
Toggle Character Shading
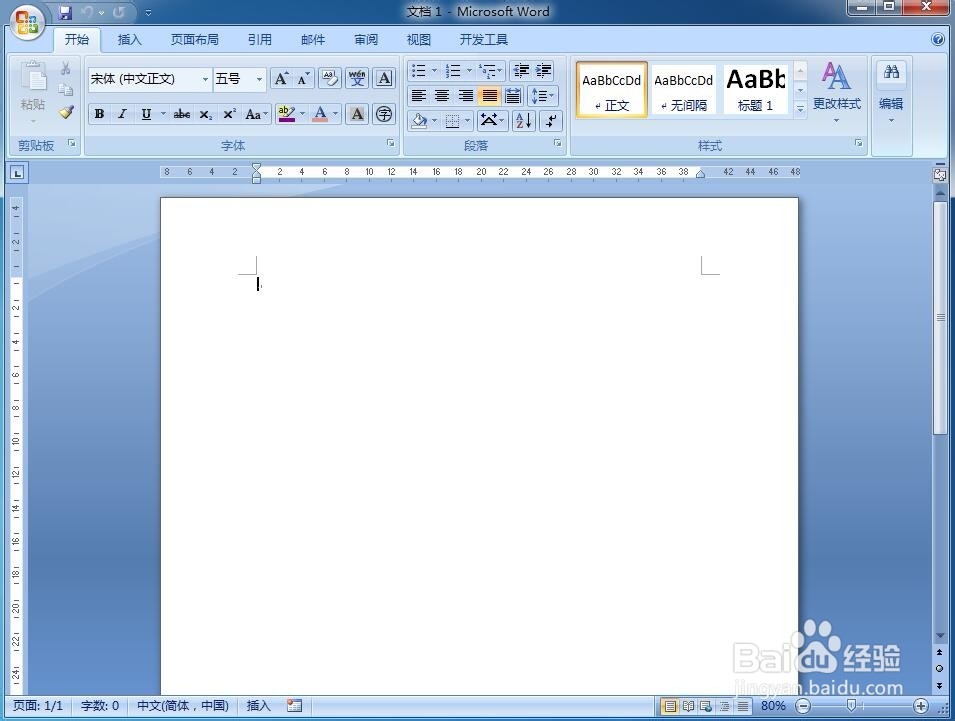358,114
